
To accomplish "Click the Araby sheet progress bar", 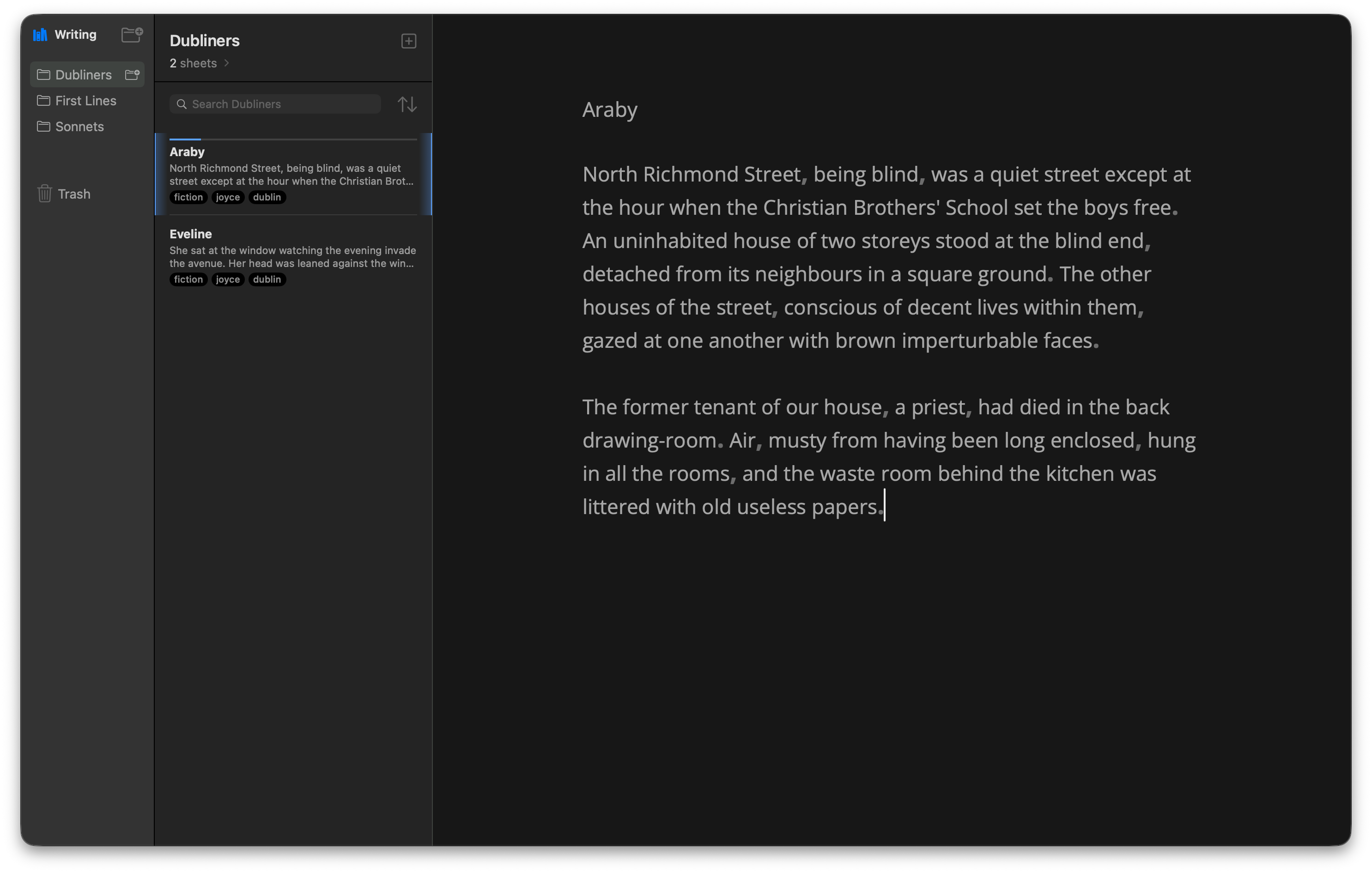I will 293,139.
